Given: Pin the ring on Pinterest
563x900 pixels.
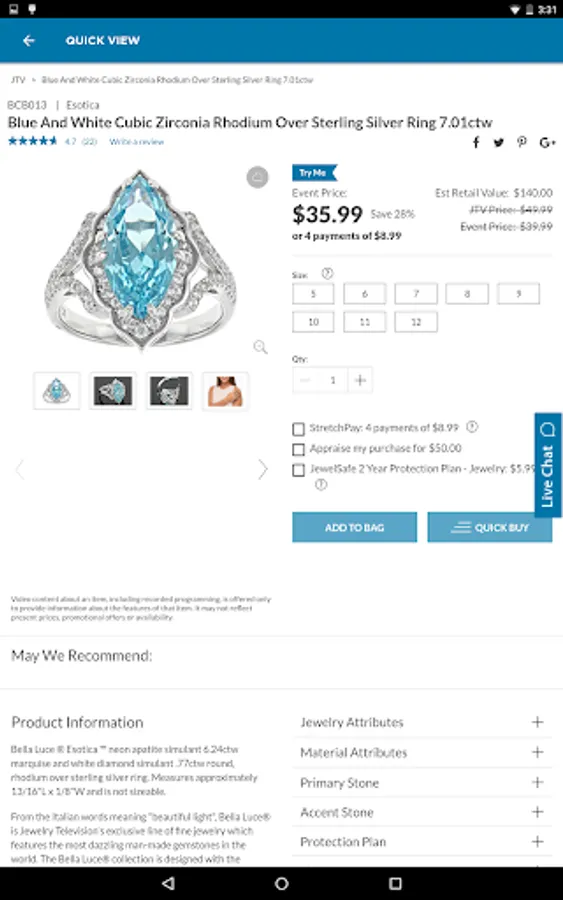Looking at the screenshot, I should click(522, 142).
